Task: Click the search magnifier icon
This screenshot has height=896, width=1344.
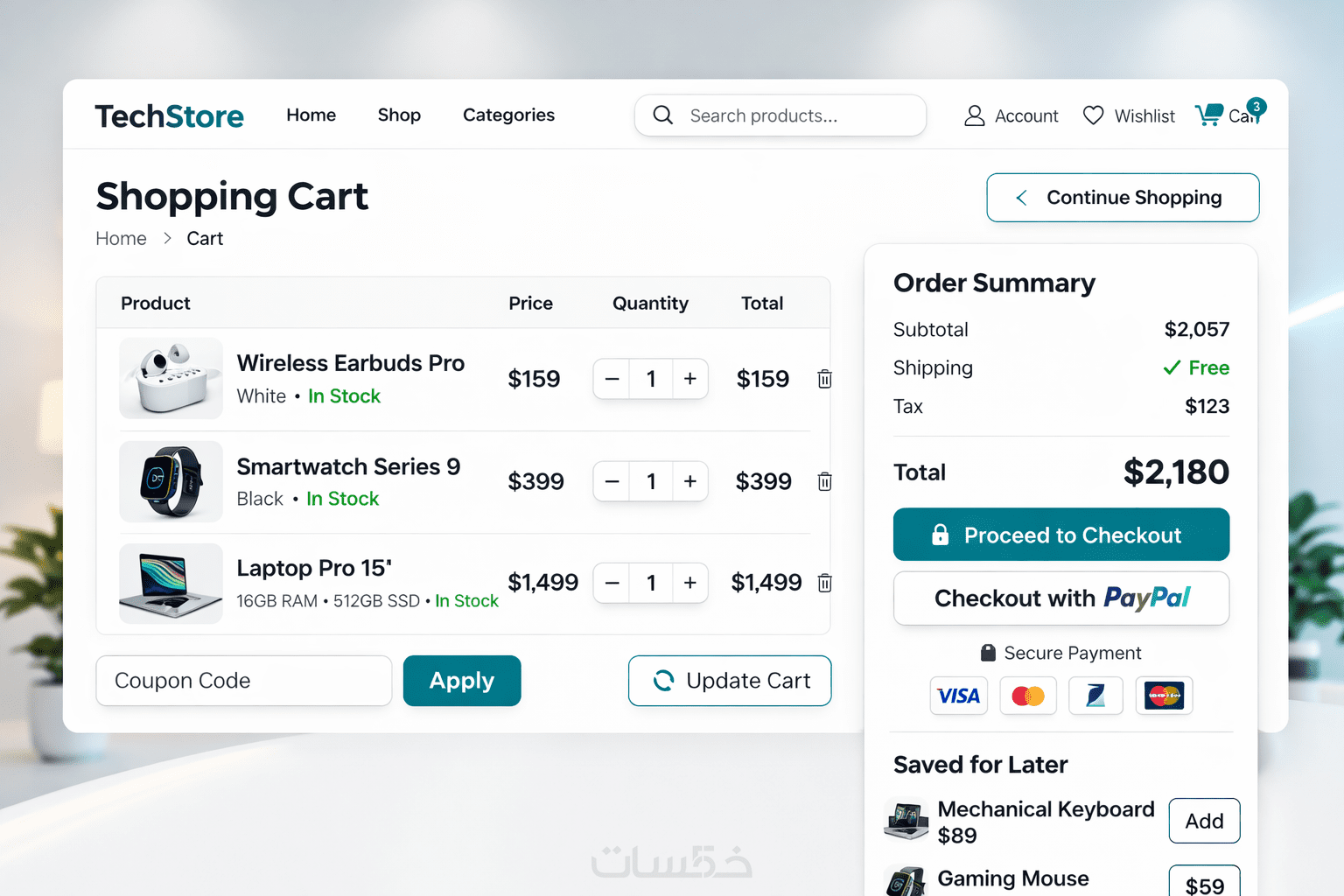Action: 663,115
